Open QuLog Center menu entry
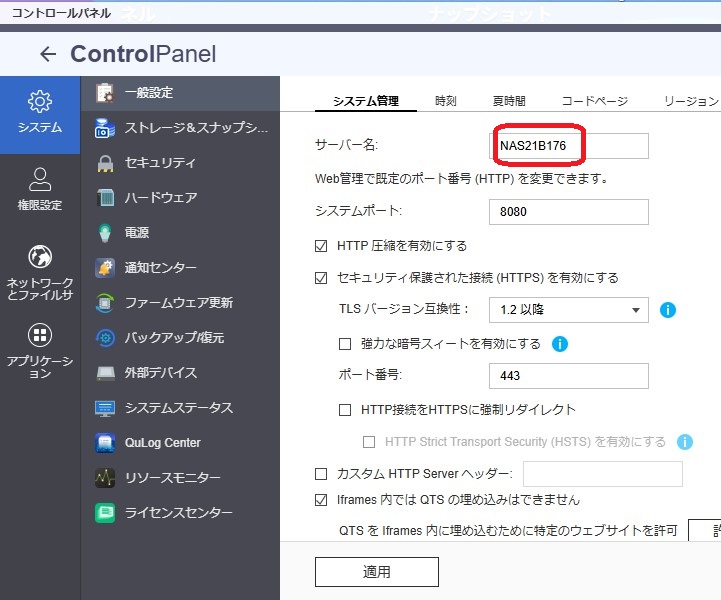 [180, 443]
